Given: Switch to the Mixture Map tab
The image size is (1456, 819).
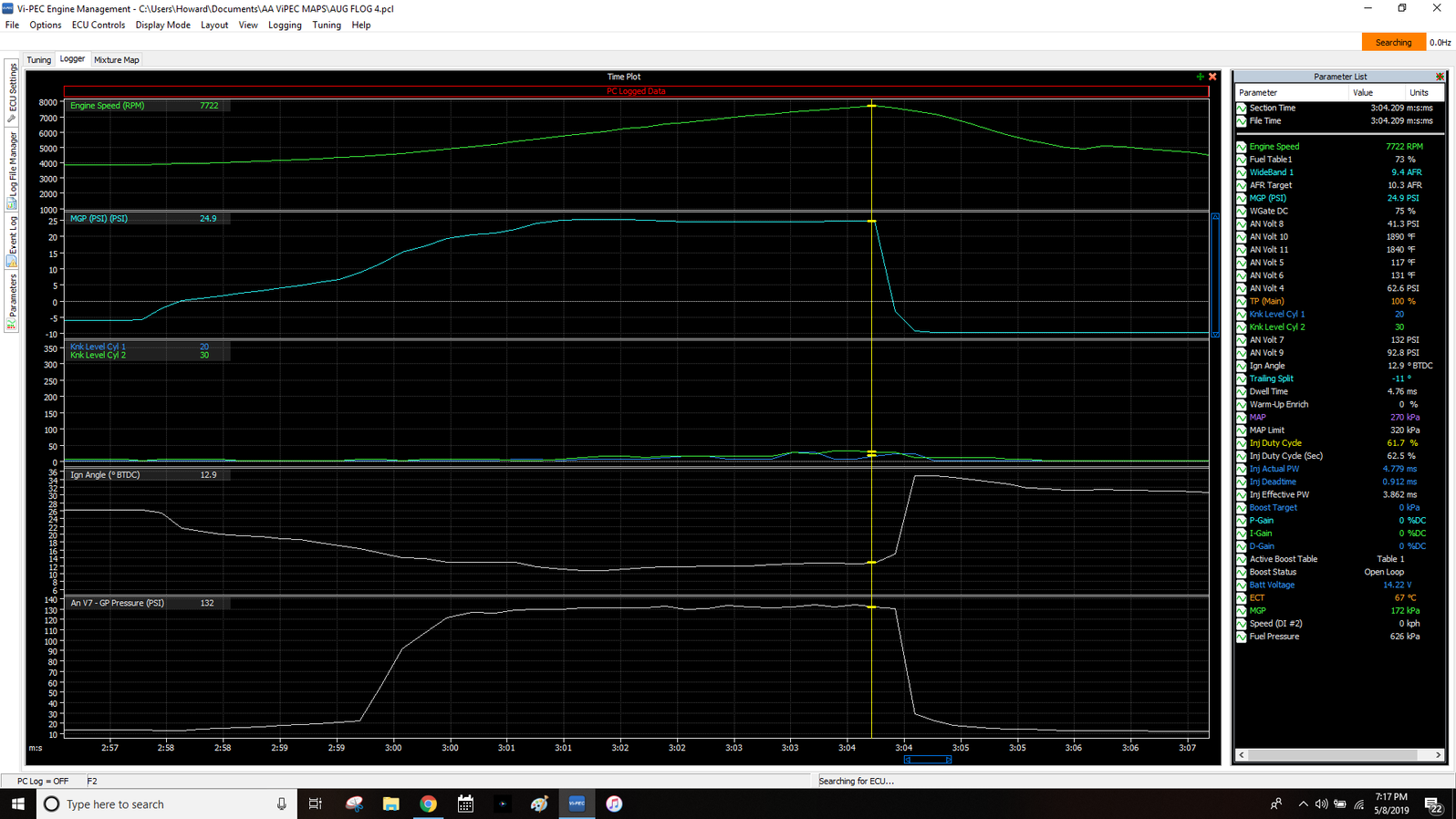Looking at the screenshot, I should [117, 60].
